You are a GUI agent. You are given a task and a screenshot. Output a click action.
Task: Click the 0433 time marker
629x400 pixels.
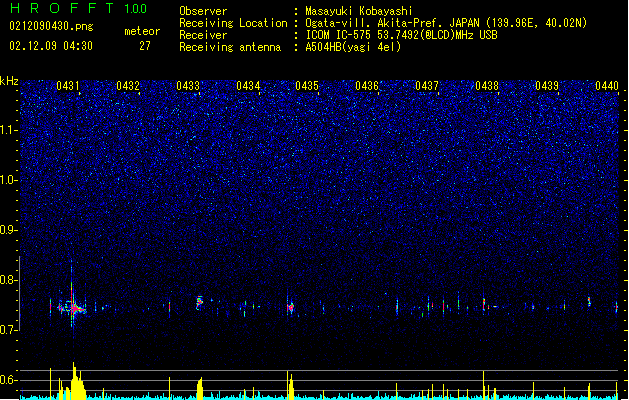pos(188,86)
